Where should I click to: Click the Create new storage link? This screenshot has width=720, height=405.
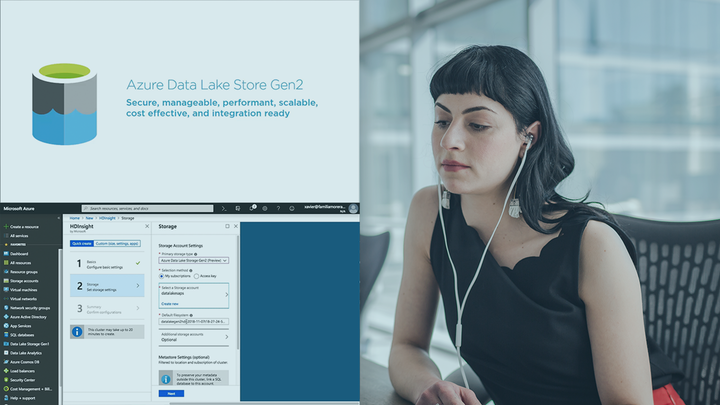click(169, 304)
